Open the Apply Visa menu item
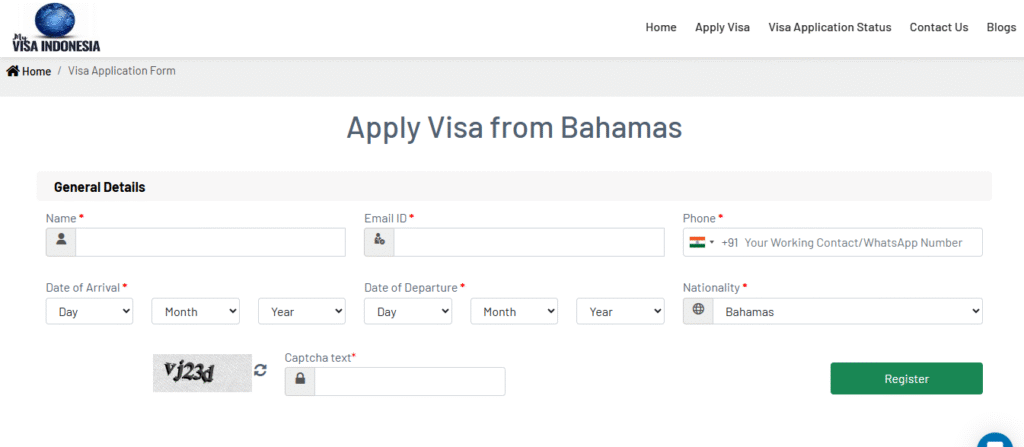Viewport: 1024px width, 447px height. coord(722,27)
